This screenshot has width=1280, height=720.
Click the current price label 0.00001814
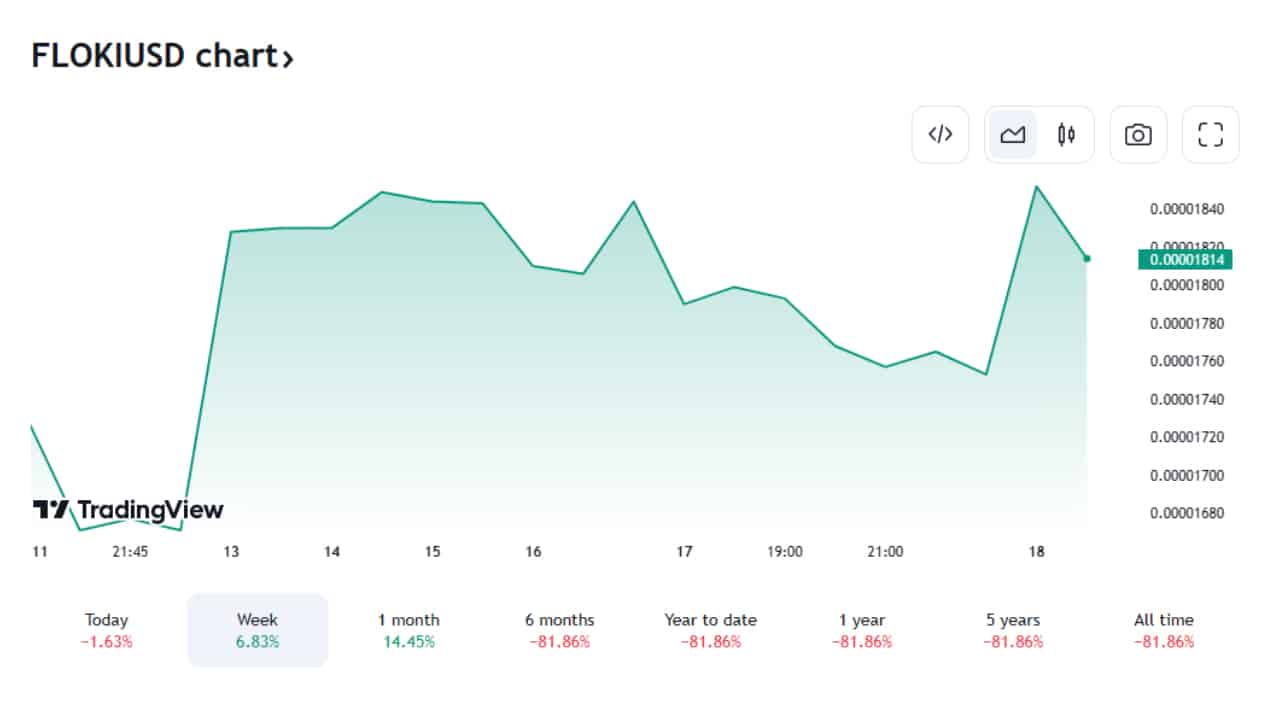coord(1186,260)
